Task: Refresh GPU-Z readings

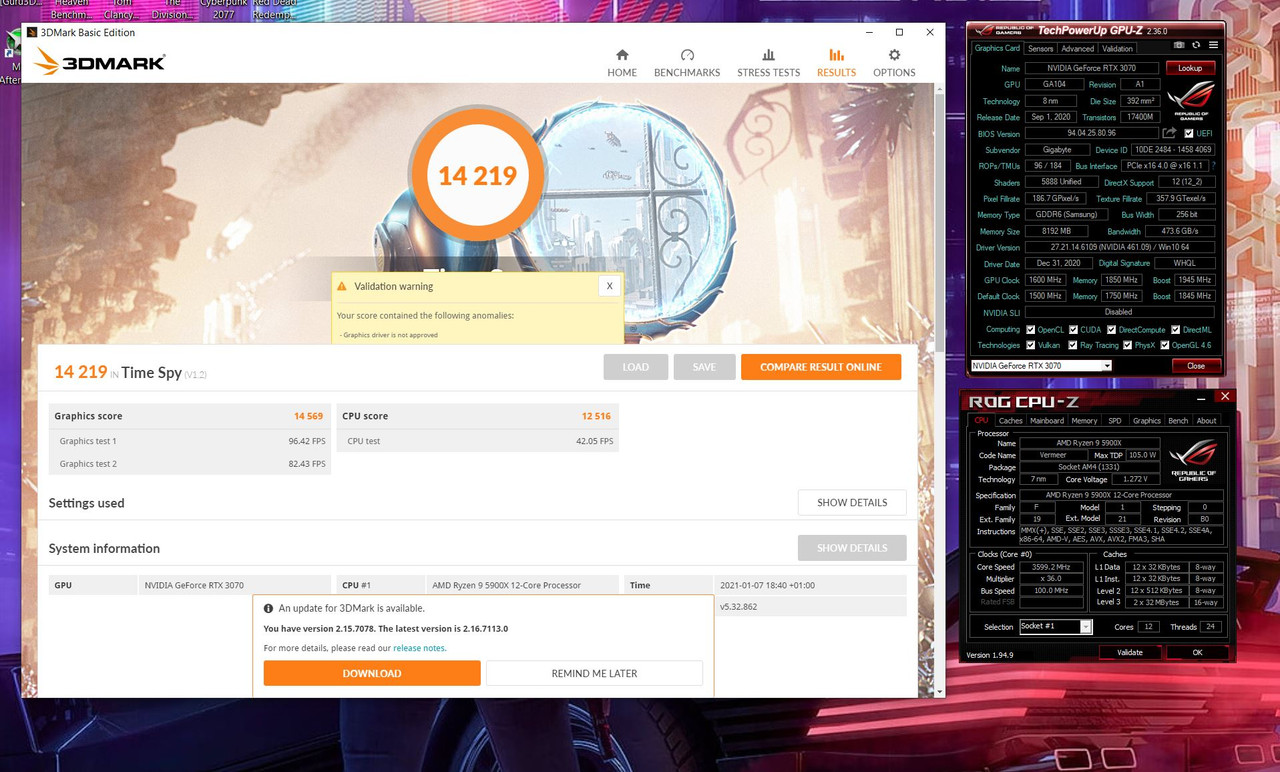Action: coord(1196,45)
